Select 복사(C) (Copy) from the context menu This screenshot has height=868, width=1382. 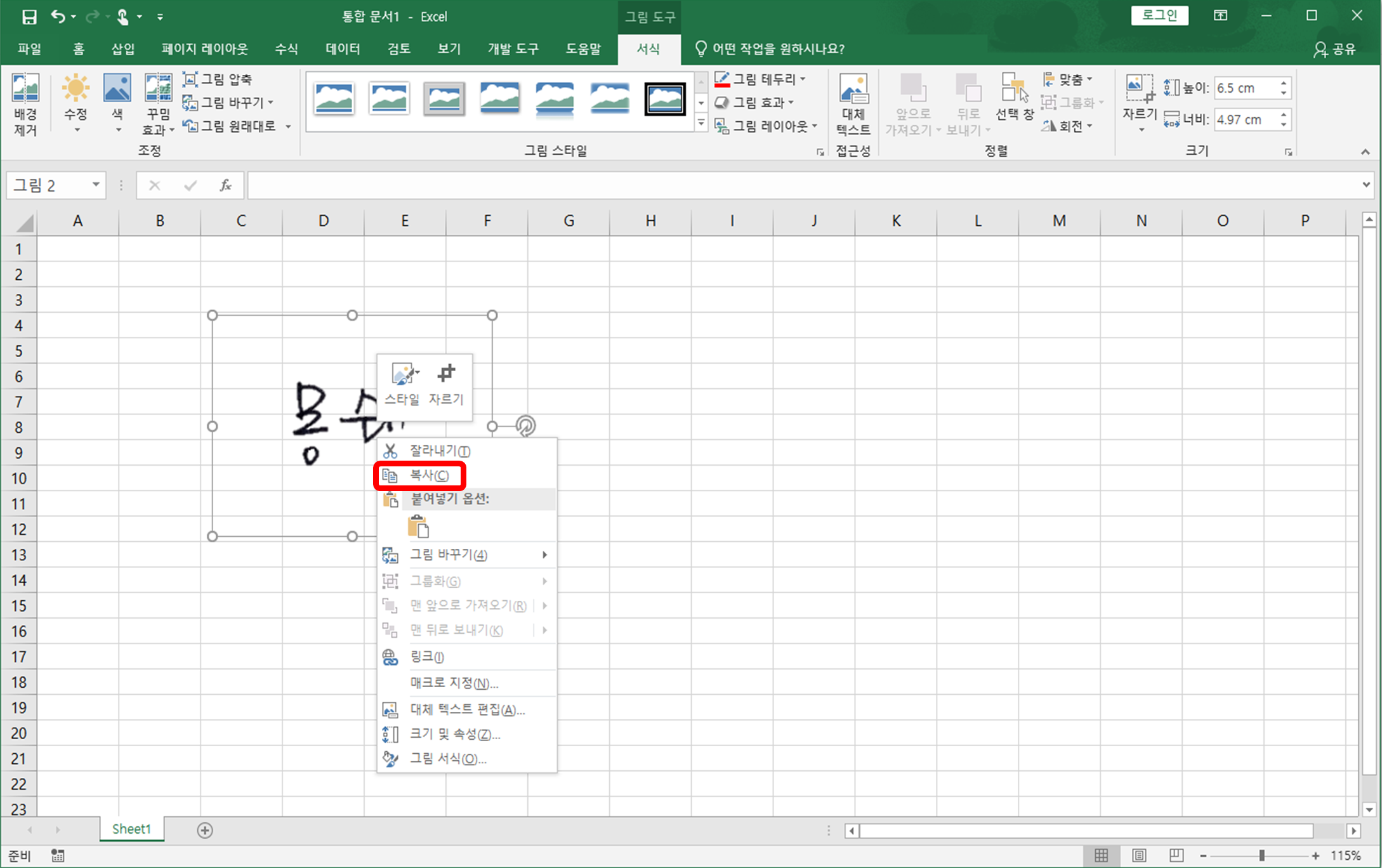coord(429,475)
